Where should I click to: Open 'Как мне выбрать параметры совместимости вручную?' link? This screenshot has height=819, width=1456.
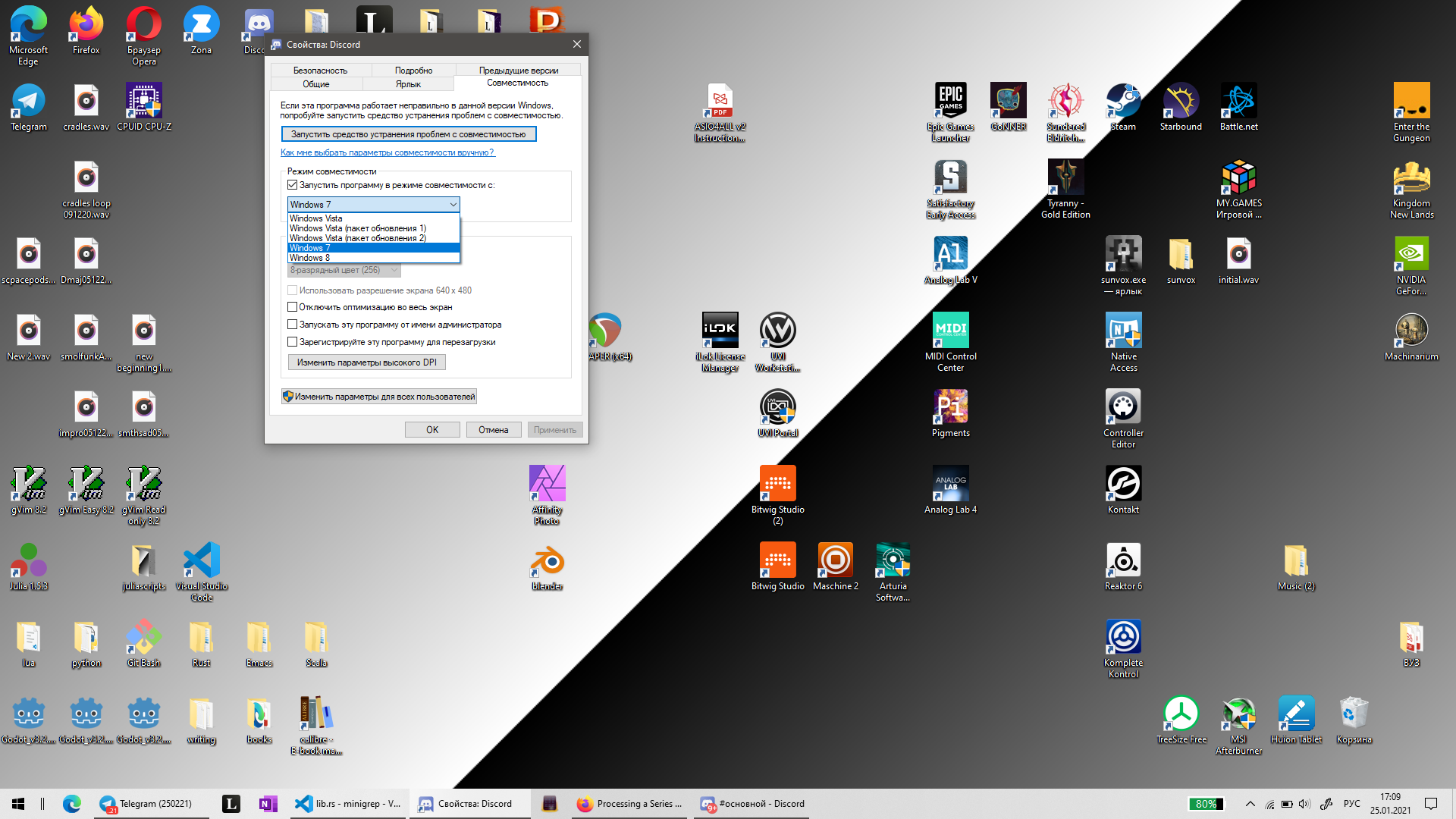click(388, 152)
